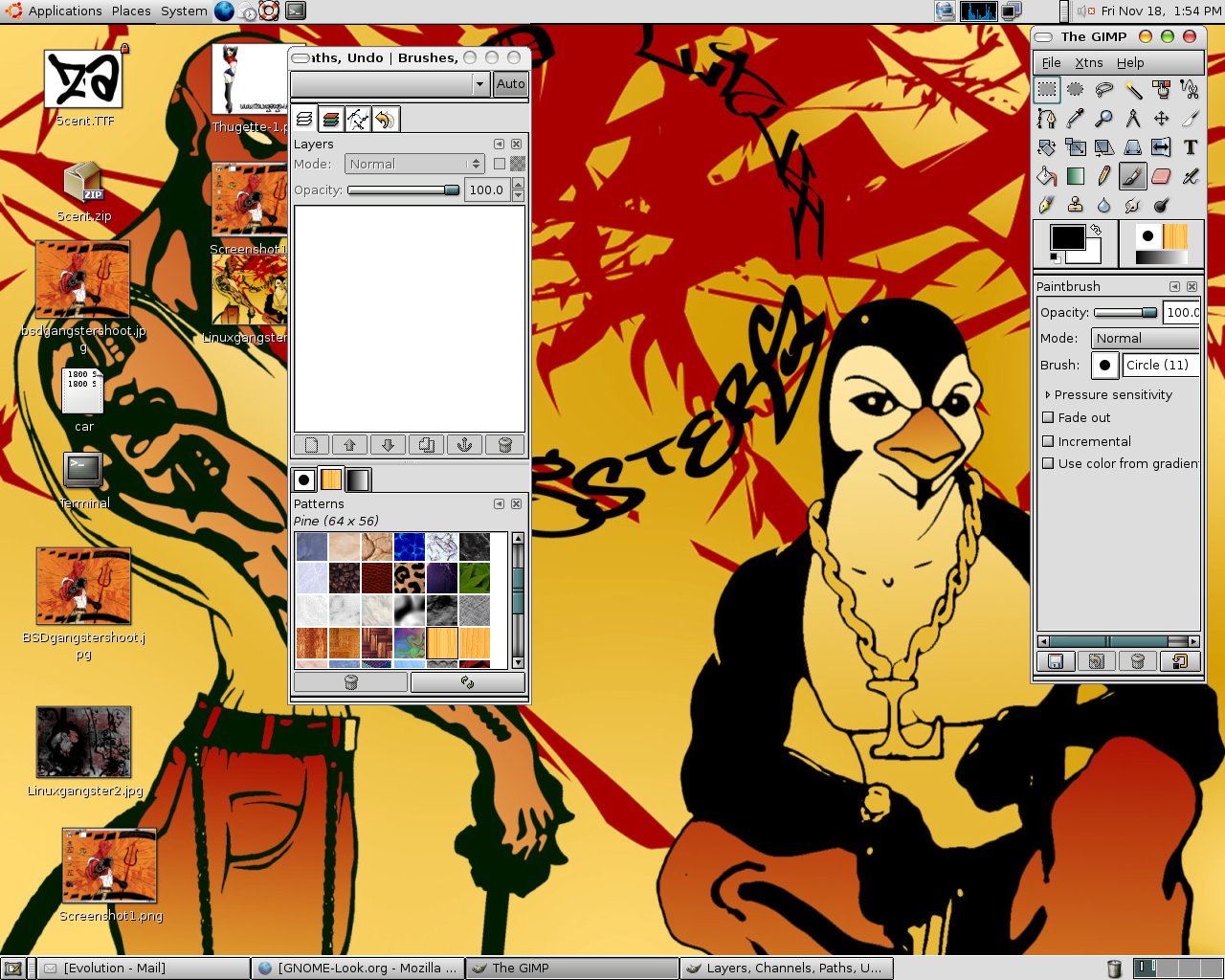Select the Rectangle Select tool
Screen dimensions: 1225x980
coord(1047,90)
